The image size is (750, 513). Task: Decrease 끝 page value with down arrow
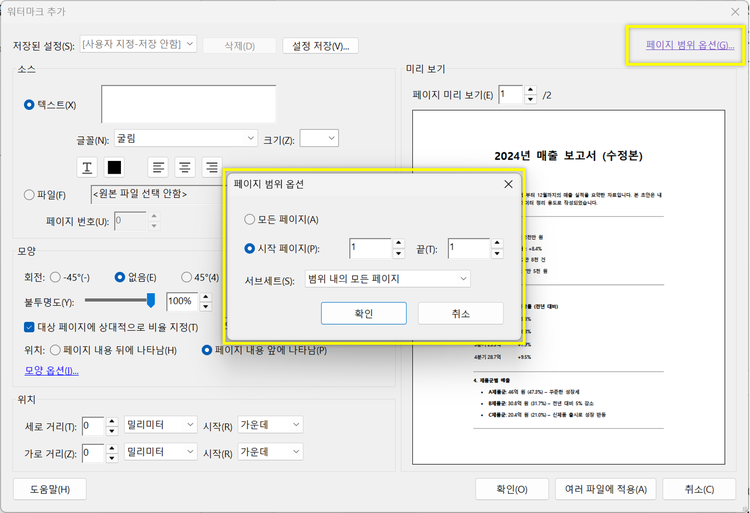pyautogui.click(x=497, y=254)
